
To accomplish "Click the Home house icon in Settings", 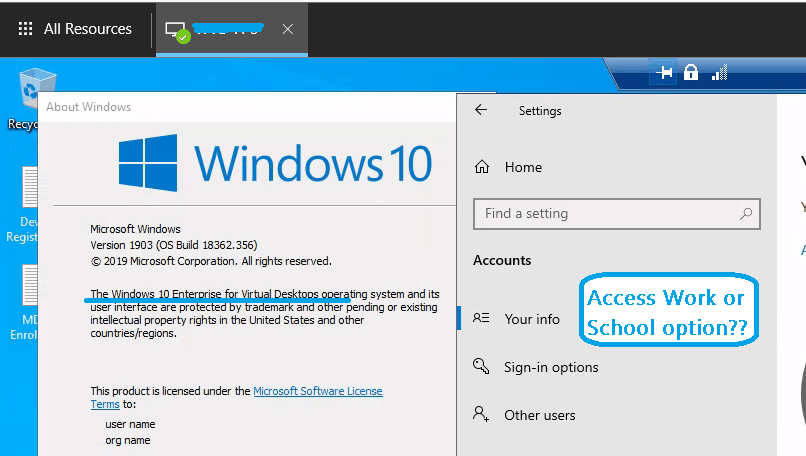I will 482,167.
